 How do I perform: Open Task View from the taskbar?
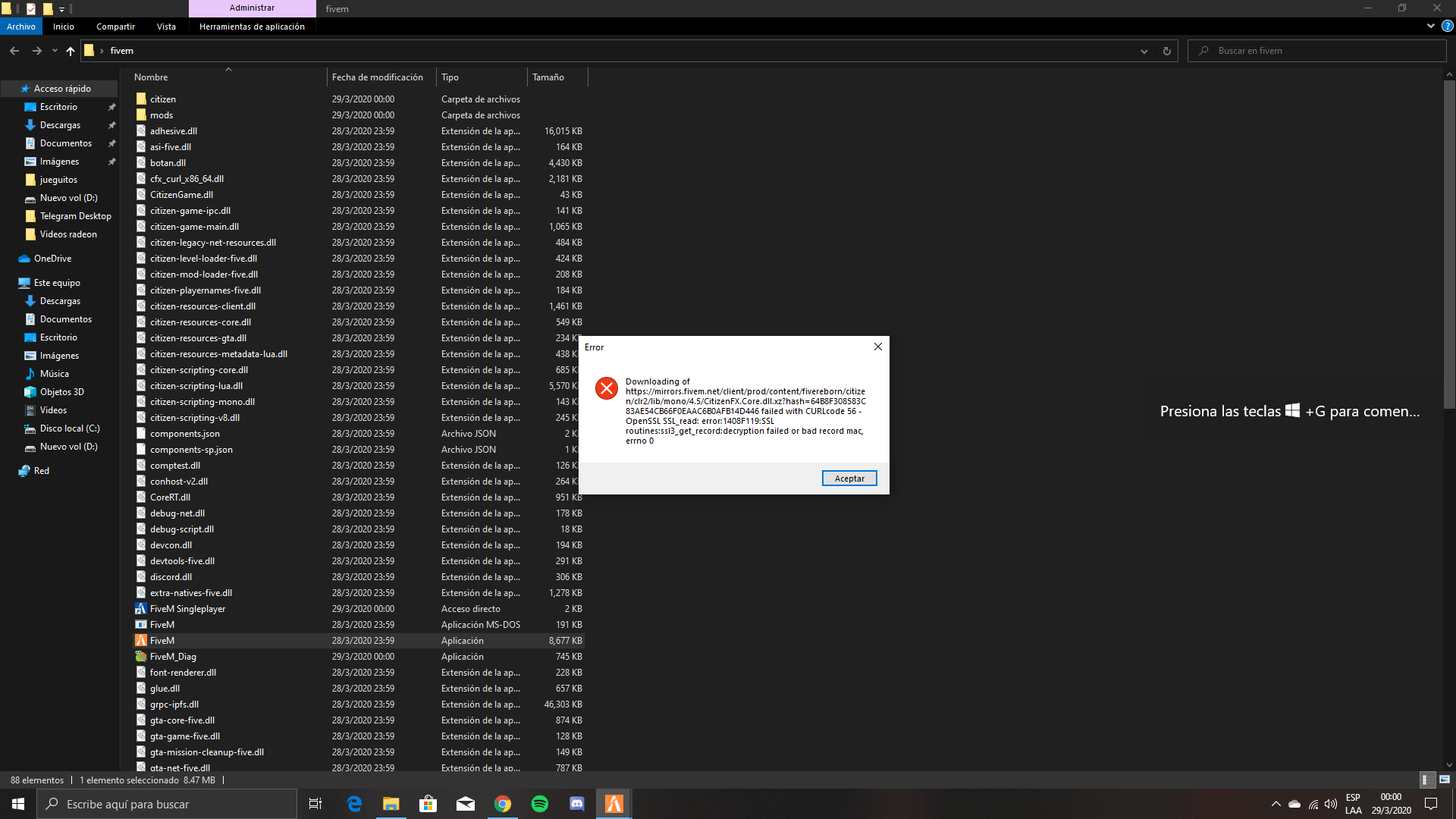(315, 803)
